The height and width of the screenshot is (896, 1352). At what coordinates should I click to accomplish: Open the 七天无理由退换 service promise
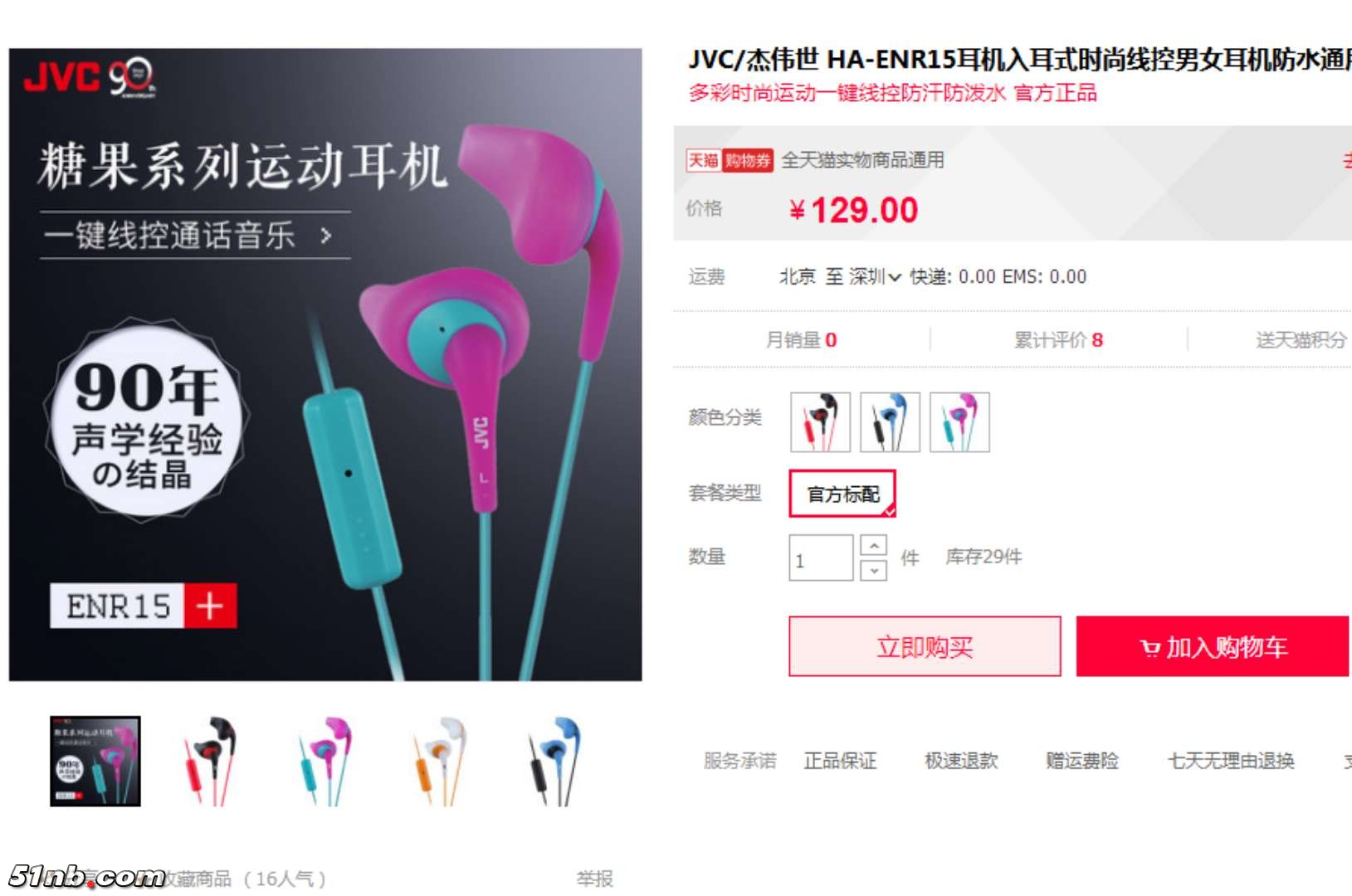1231,761
